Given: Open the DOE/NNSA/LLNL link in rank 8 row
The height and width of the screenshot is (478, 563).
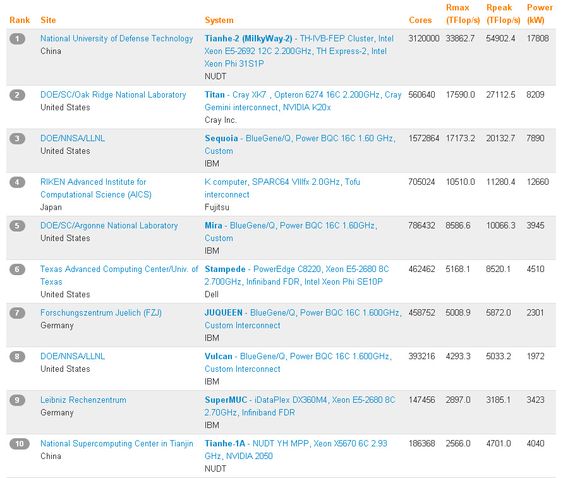Looking at the screenshot, I should (73, 356).
